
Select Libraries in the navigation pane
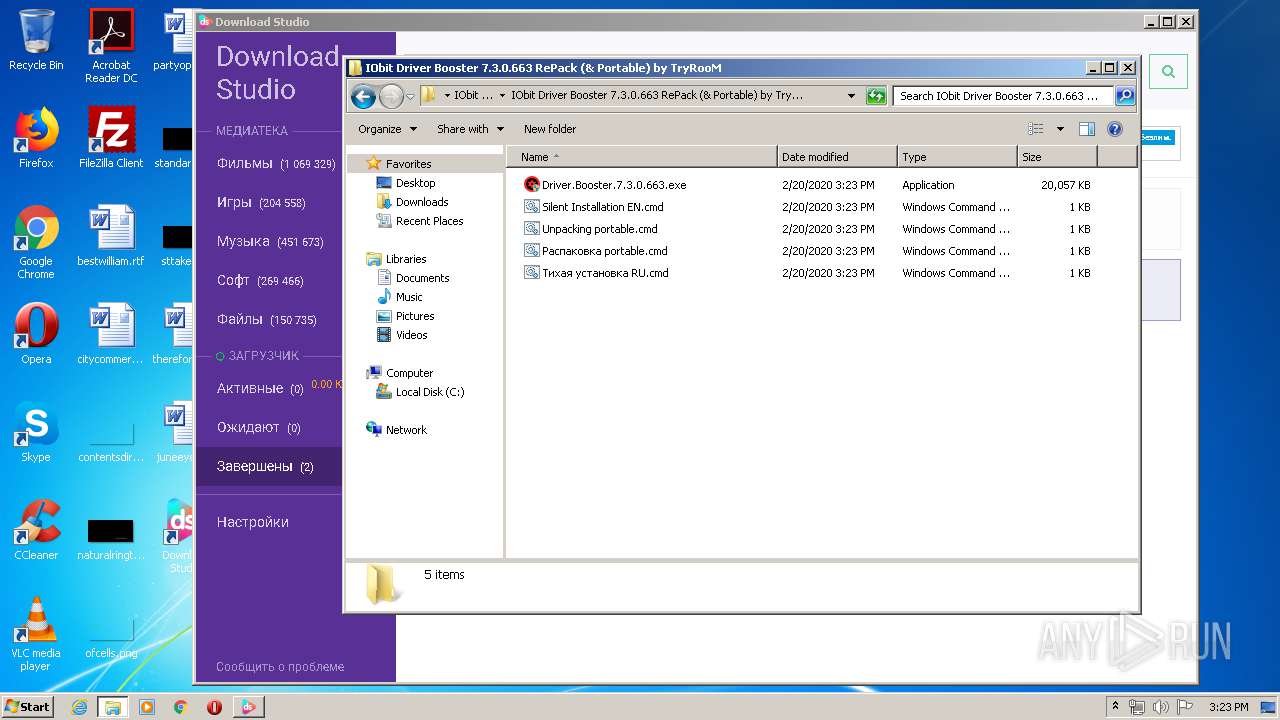[x=406, y=259]
